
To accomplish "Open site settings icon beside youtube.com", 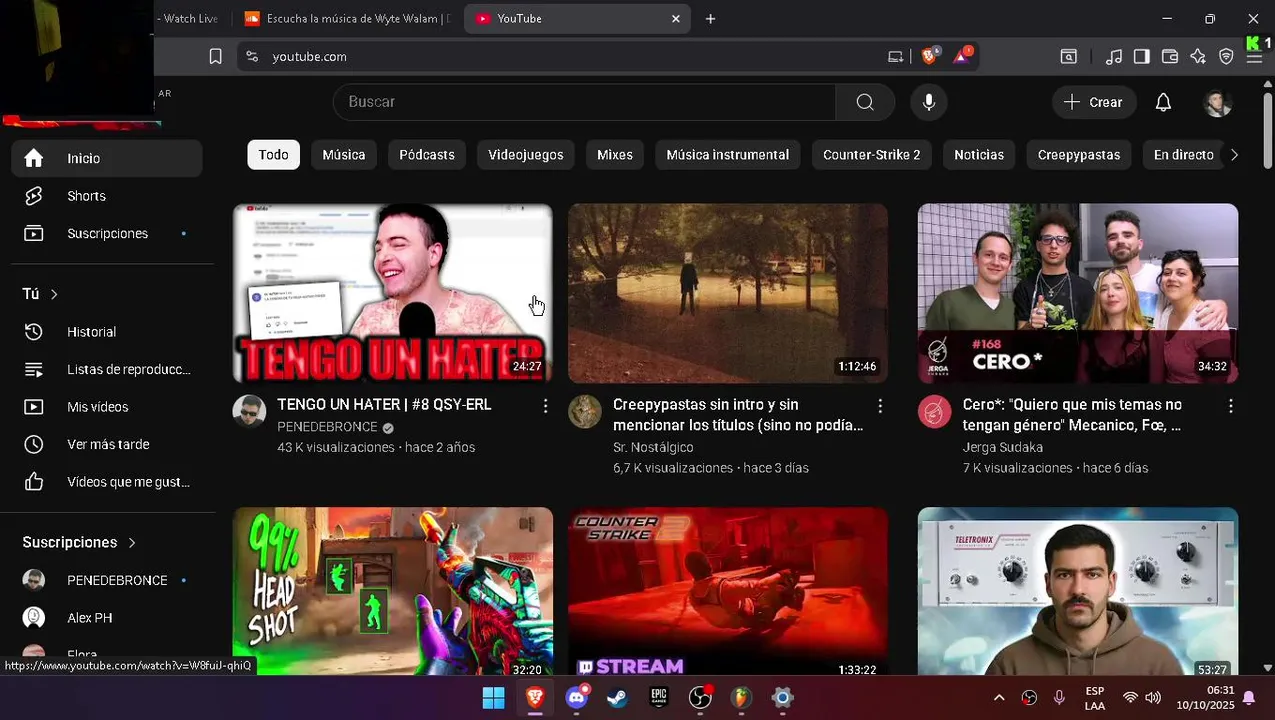I will pyautogui.click(x=252, y=57).
